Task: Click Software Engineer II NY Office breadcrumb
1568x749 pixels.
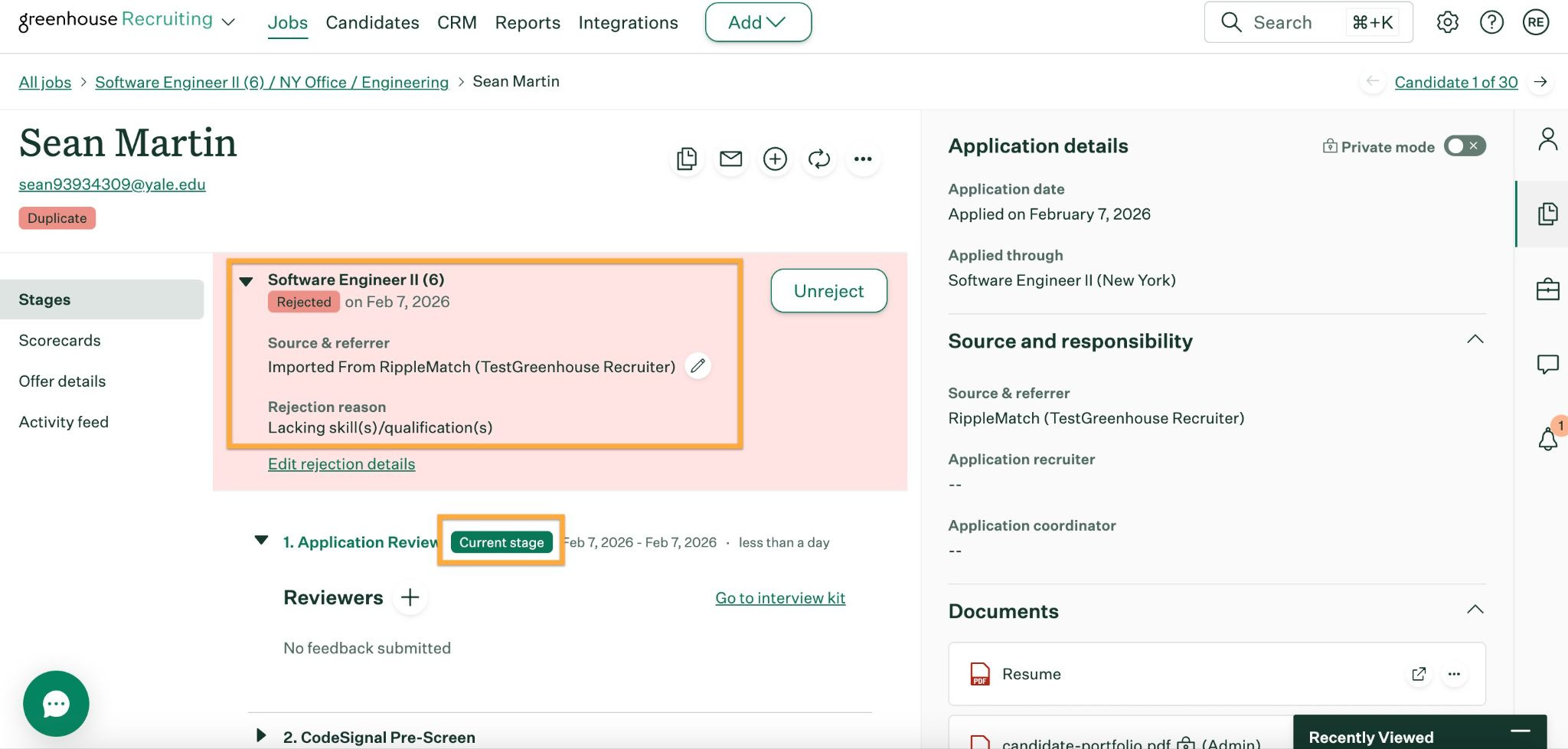Action: click(x=272, y=82)
